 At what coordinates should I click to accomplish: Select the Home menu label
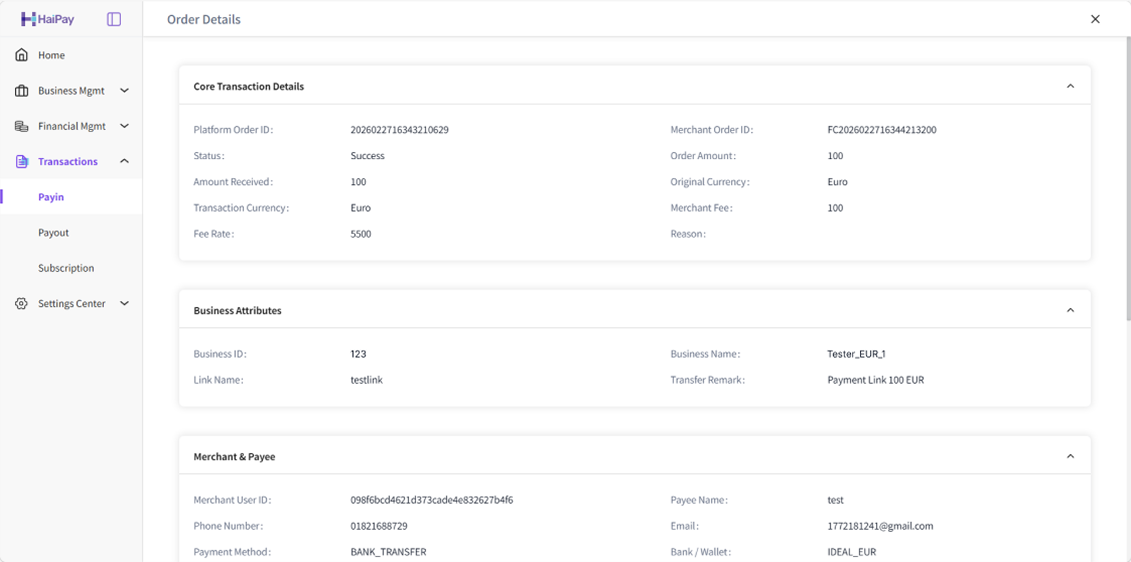click(51, 55)
